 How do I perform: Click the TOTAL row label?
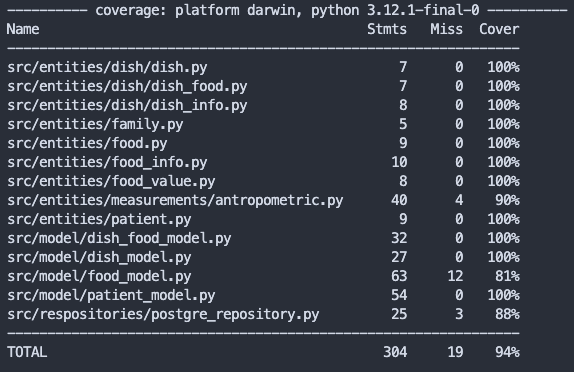click(27, 352)
